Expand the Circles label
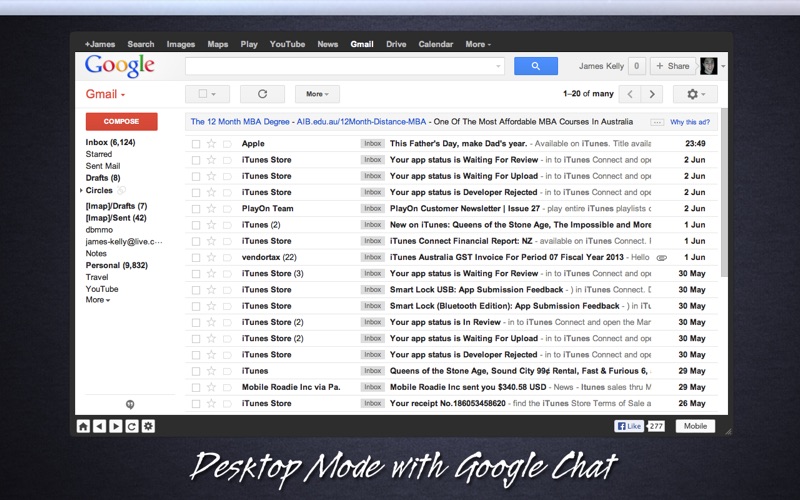Screen dimensions: 800x500 tap(81, 190)
